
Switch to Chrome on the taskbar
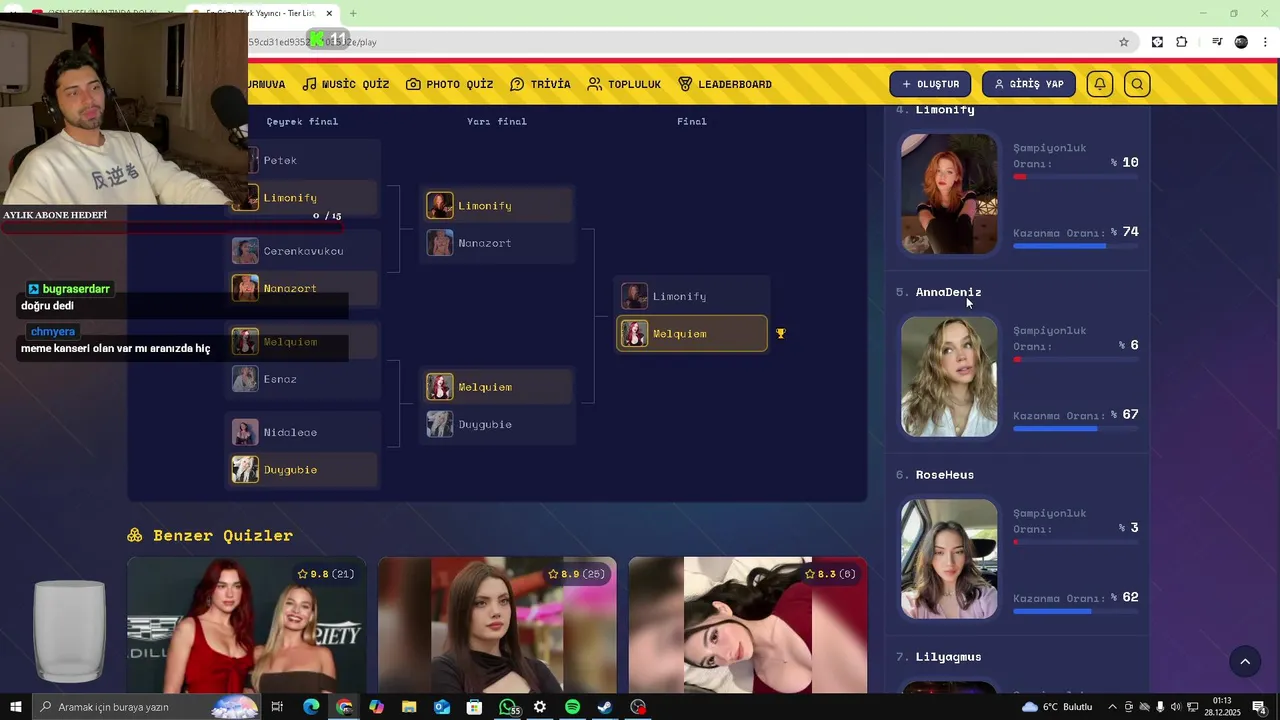click(344, 707)
